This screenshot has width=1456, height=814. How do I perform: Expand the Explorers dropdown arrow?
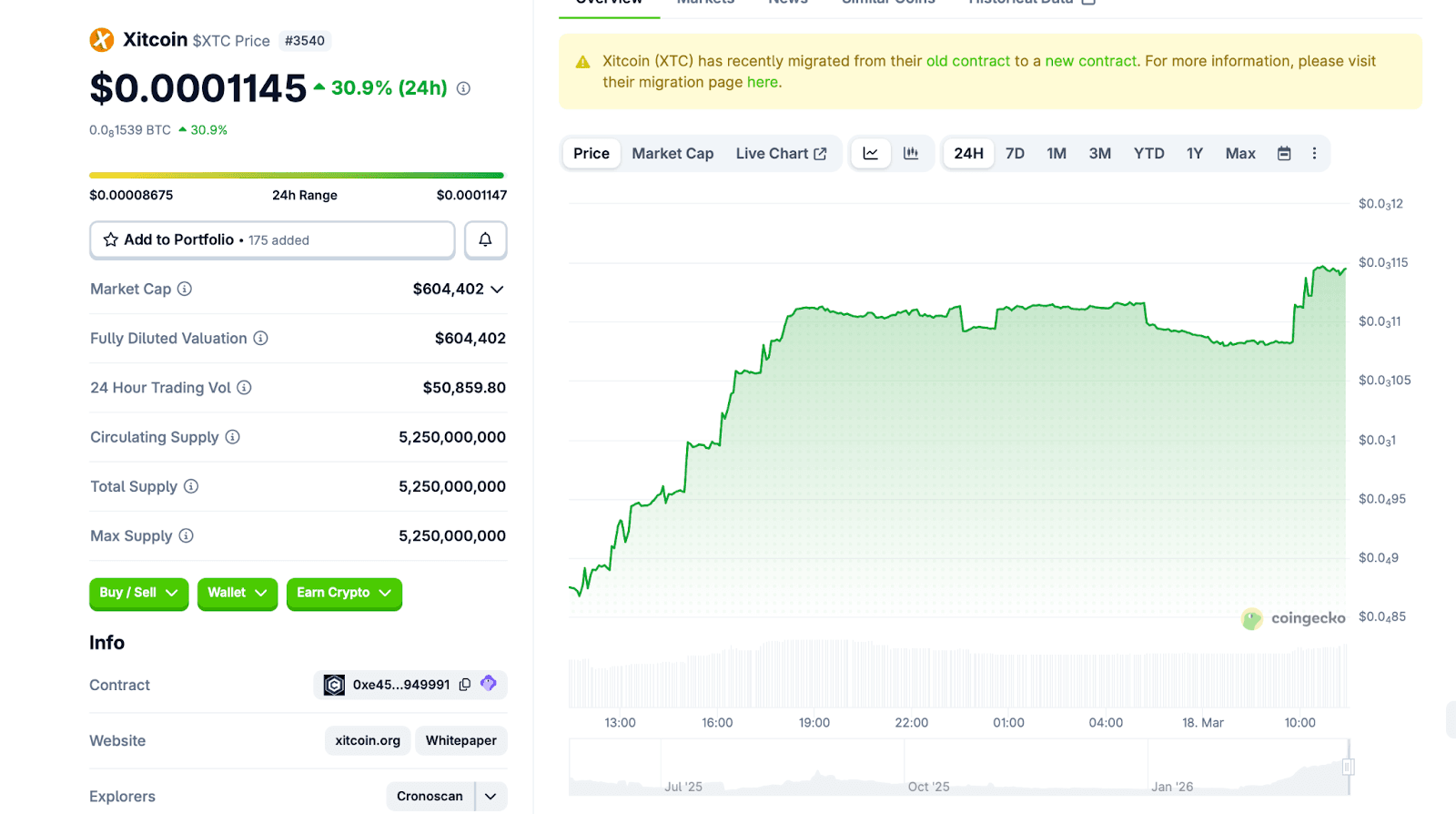click(x=490, y=796)
